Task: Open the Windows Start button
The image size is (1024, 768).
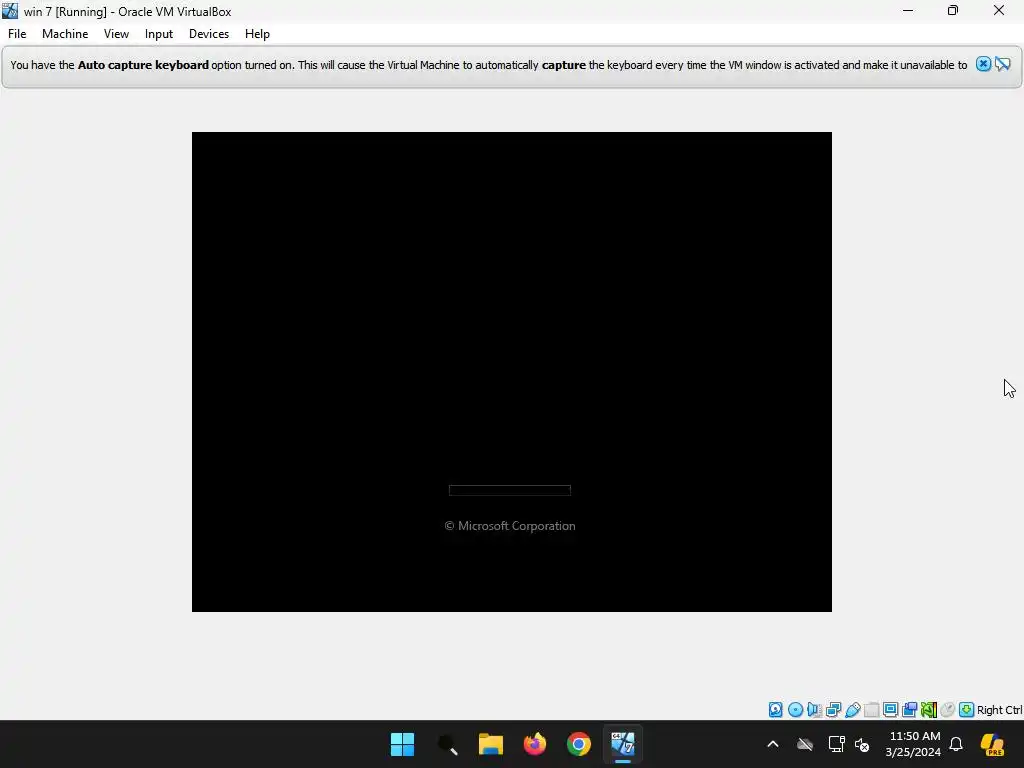Action: [x=402, y=744]
